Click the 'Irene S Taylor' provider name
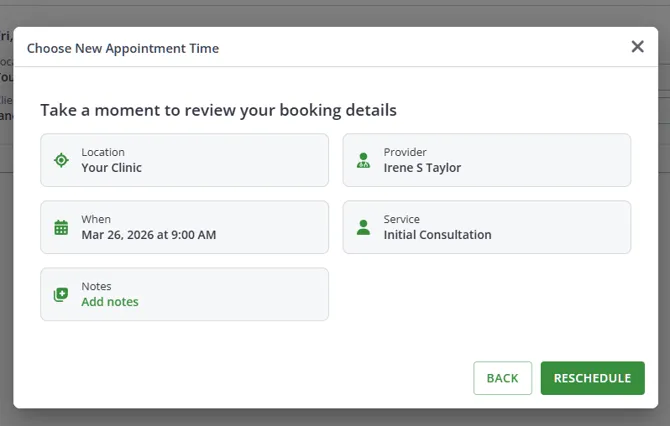 point(422,168)
